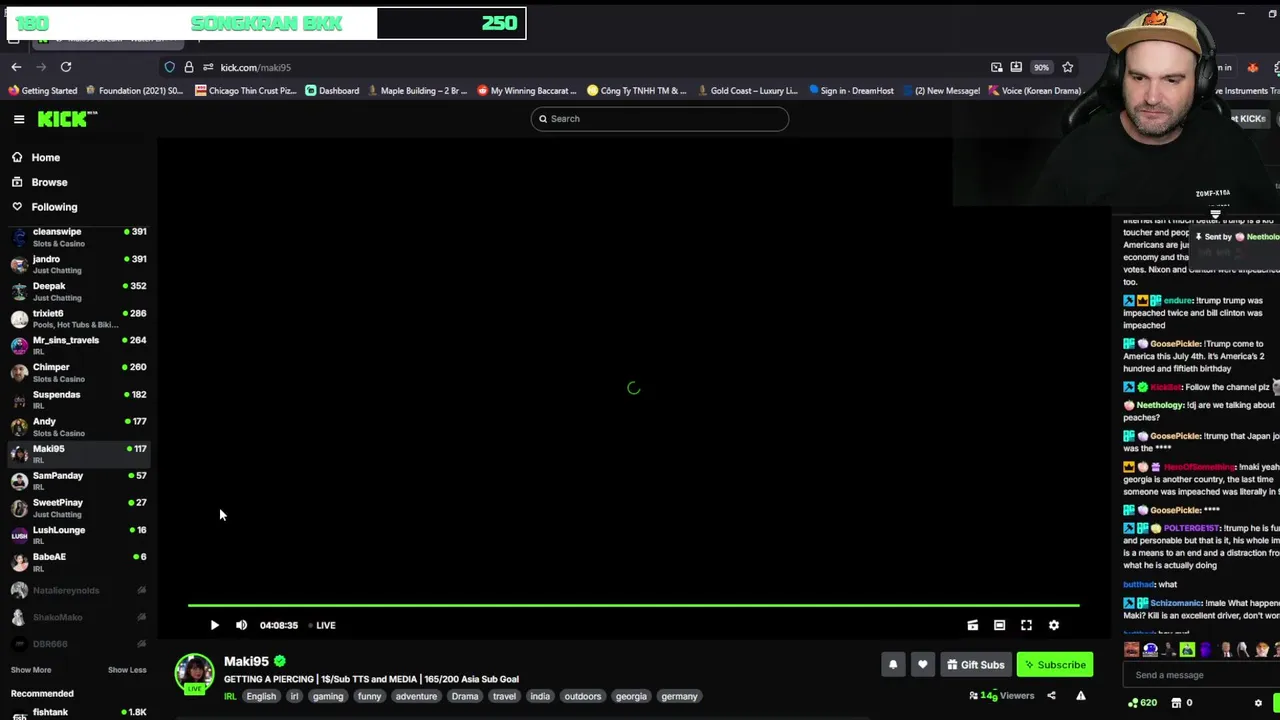The height and width of the screenshot is (720, 1280).
Task: Open the chat shop icon
Action: pyautogui.click(x=1176, y=703)
